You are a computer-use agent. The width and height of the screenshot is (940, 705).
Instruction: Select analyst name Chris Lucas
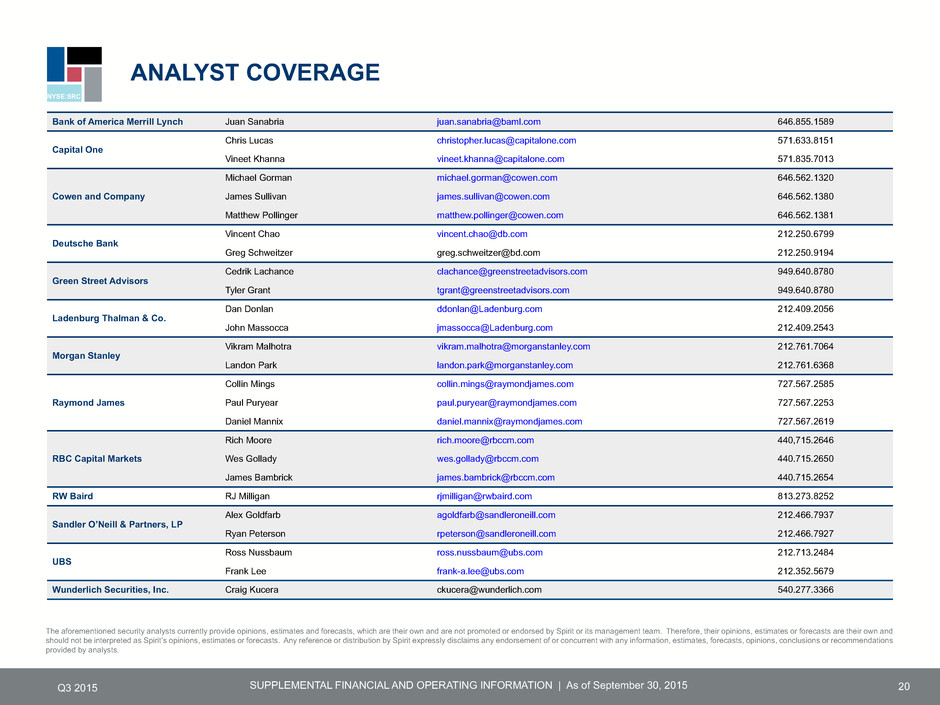coord(249,140)
